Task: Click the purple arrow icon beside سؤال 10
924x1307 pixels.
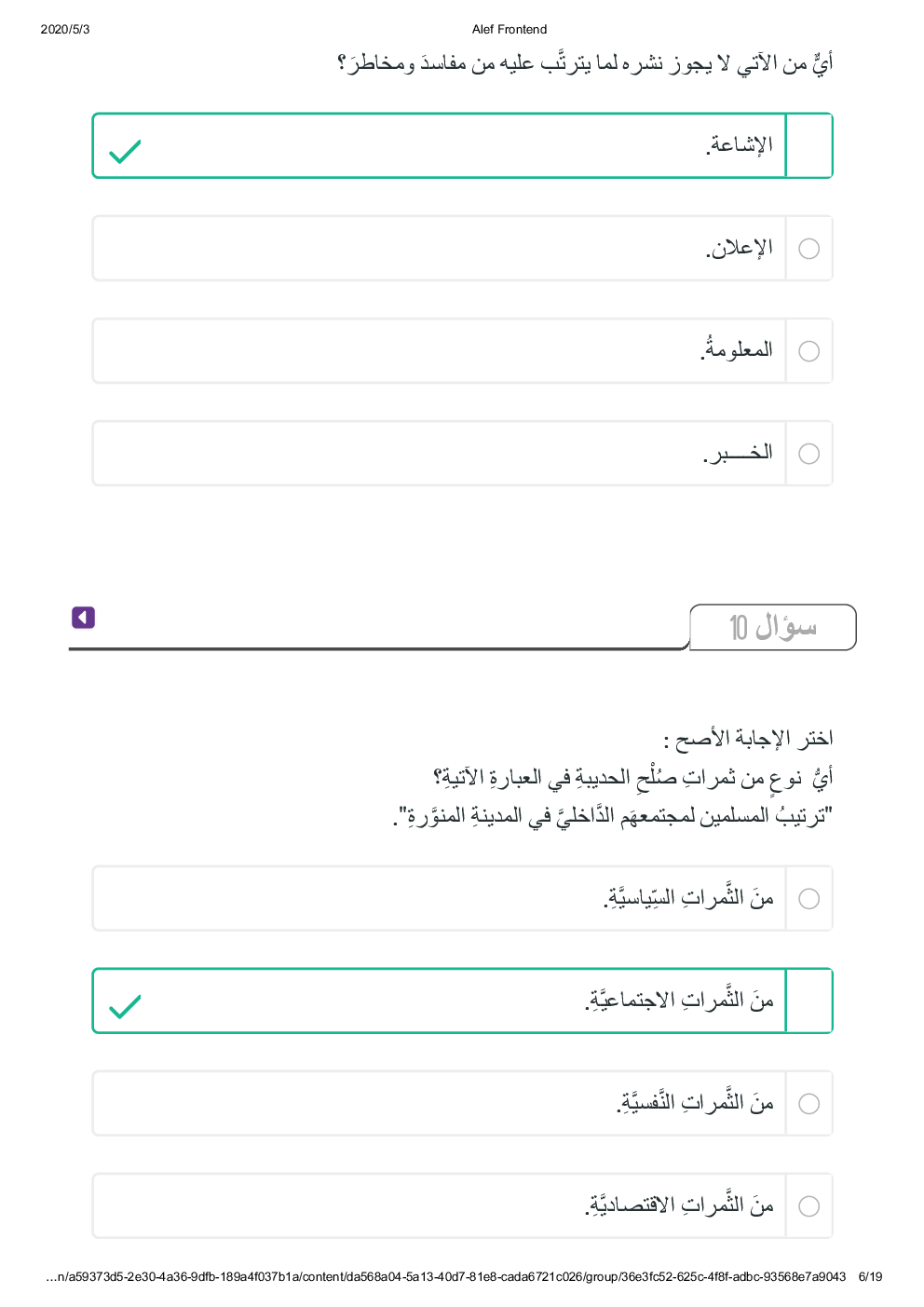Action: (83, 618)
